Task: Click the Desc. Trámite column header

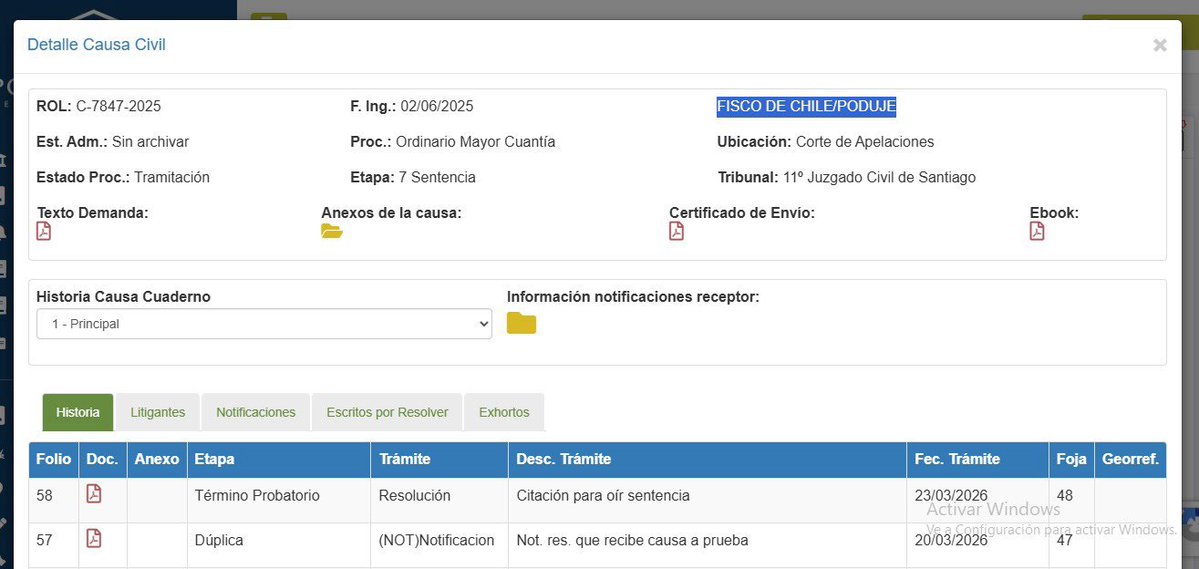Action: (707, 460)
